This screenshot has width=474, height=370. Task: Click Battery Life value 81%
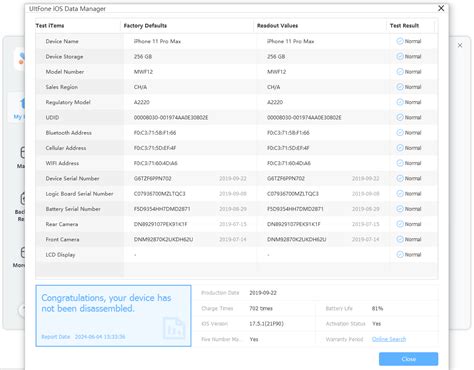click(x=377, y=308)
